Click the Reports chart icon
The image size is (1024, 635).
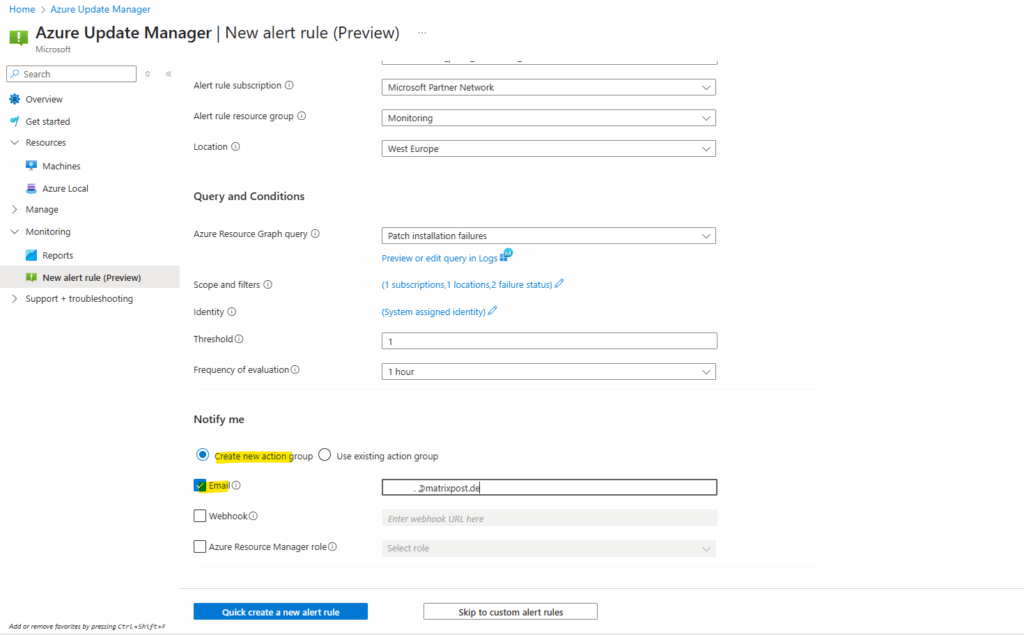pyautogui.click(x=31, y=255)
